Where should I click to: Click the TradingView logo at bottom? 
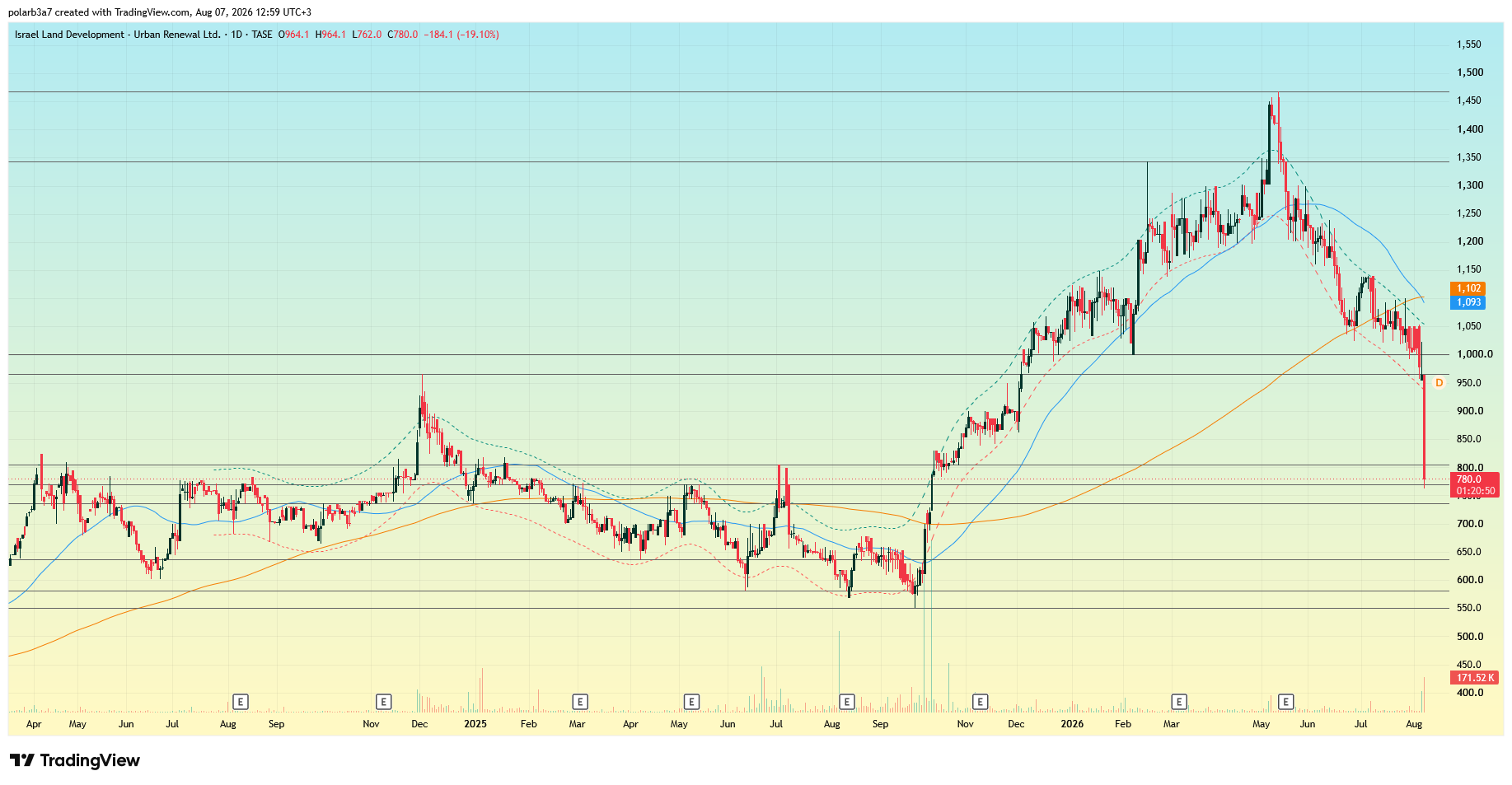pos(75,760)
